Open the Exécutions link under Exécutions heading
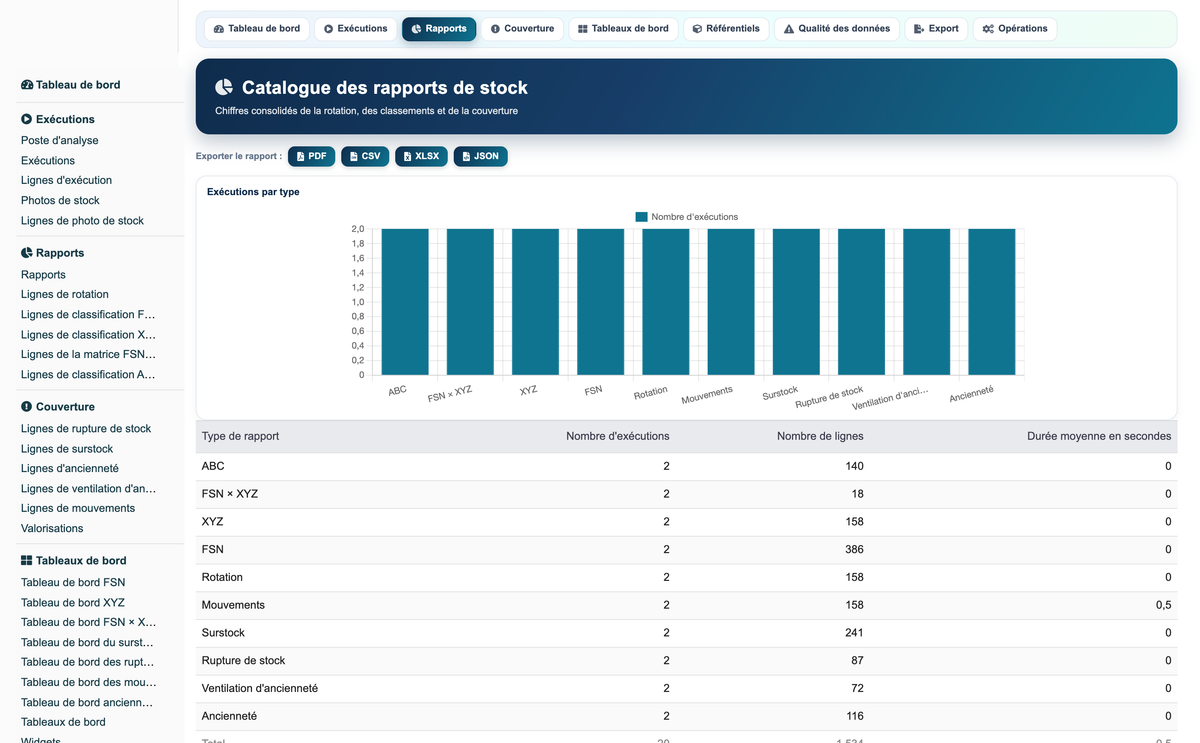 pos(48,161)
